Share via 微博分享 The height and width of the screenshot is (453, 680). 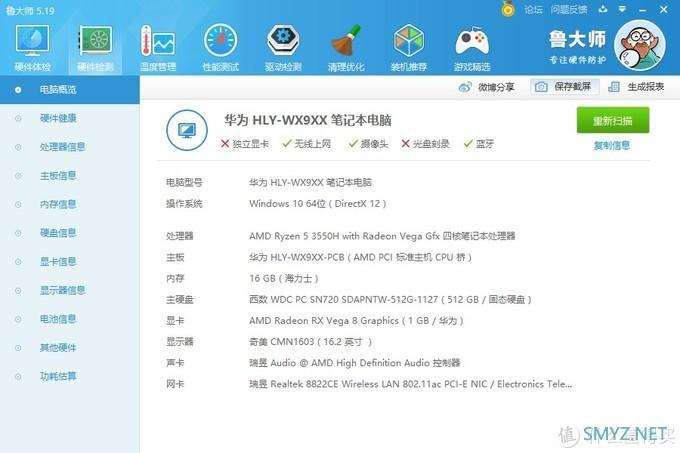coord(486,87)
